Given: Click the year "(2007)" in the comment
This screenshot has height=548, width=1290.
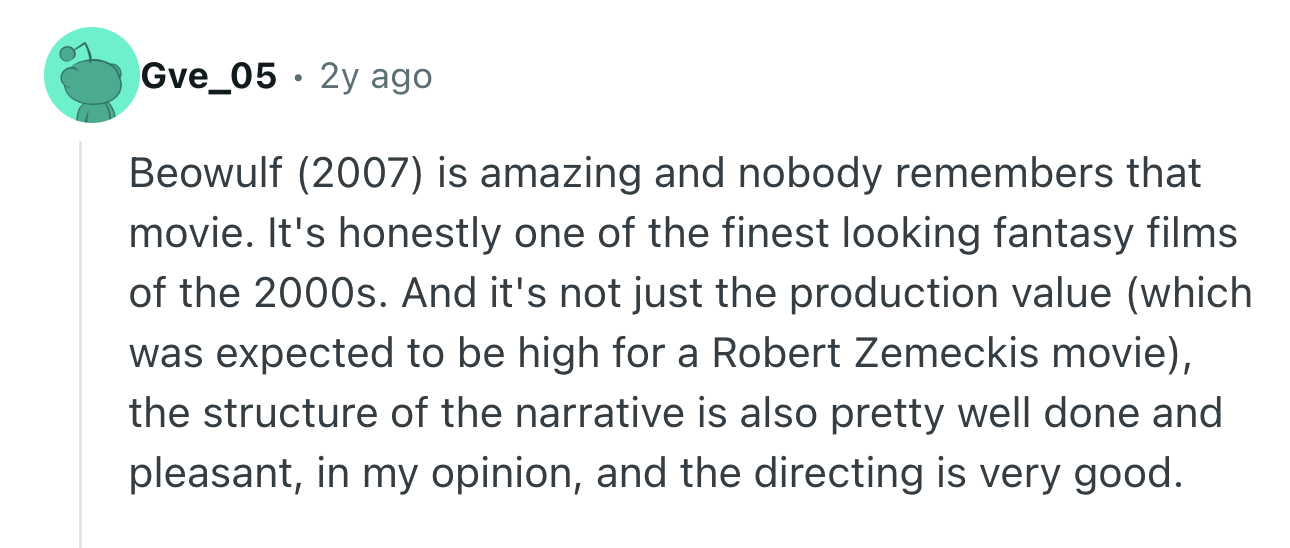Looking at the screenshot, I should [351, 174].
